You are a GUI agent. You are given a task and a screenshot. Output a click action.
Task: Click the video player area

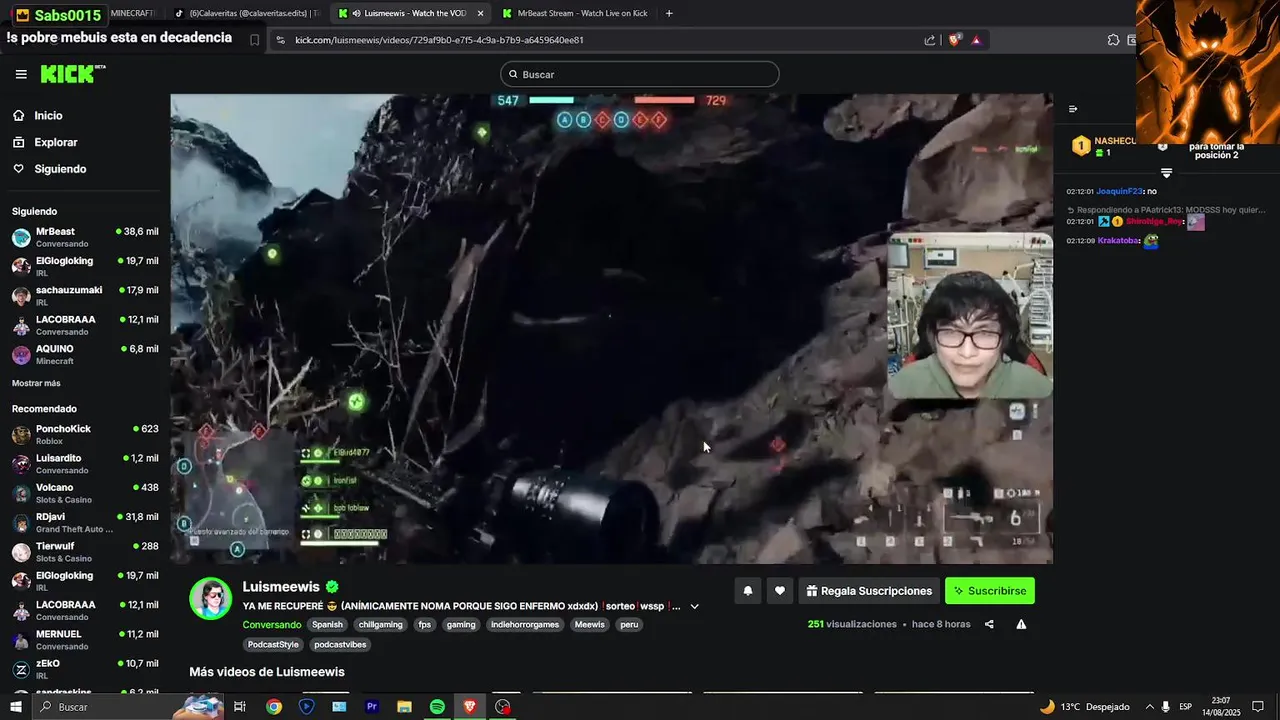611,329
